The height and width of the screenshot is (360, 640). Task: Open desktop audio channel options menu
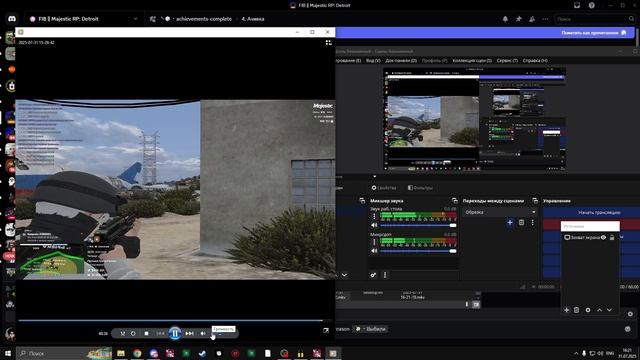[374, 216]
